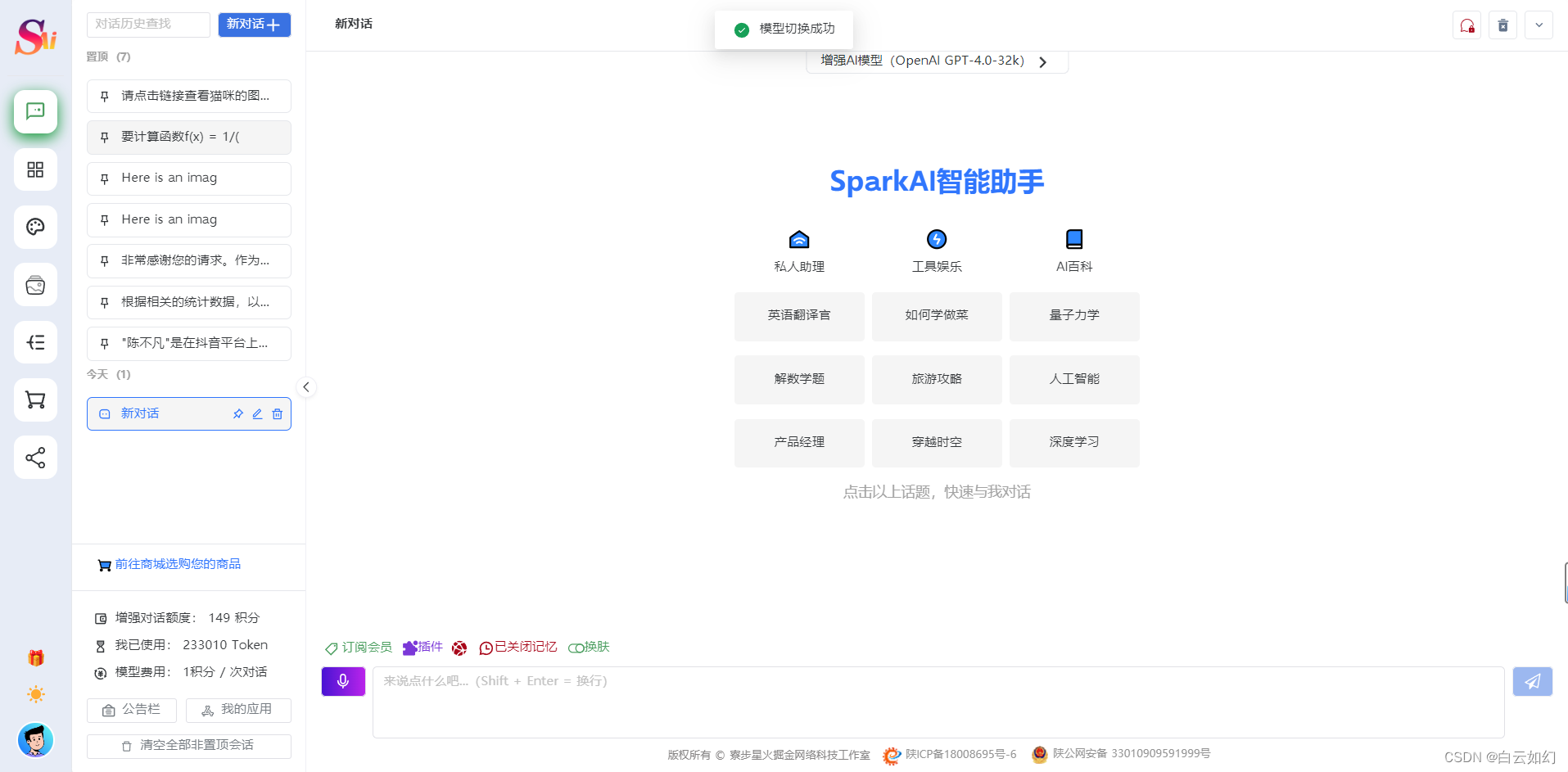Open the share sidebar icon
Screen dimensions: 1568x772
[35, 458]
